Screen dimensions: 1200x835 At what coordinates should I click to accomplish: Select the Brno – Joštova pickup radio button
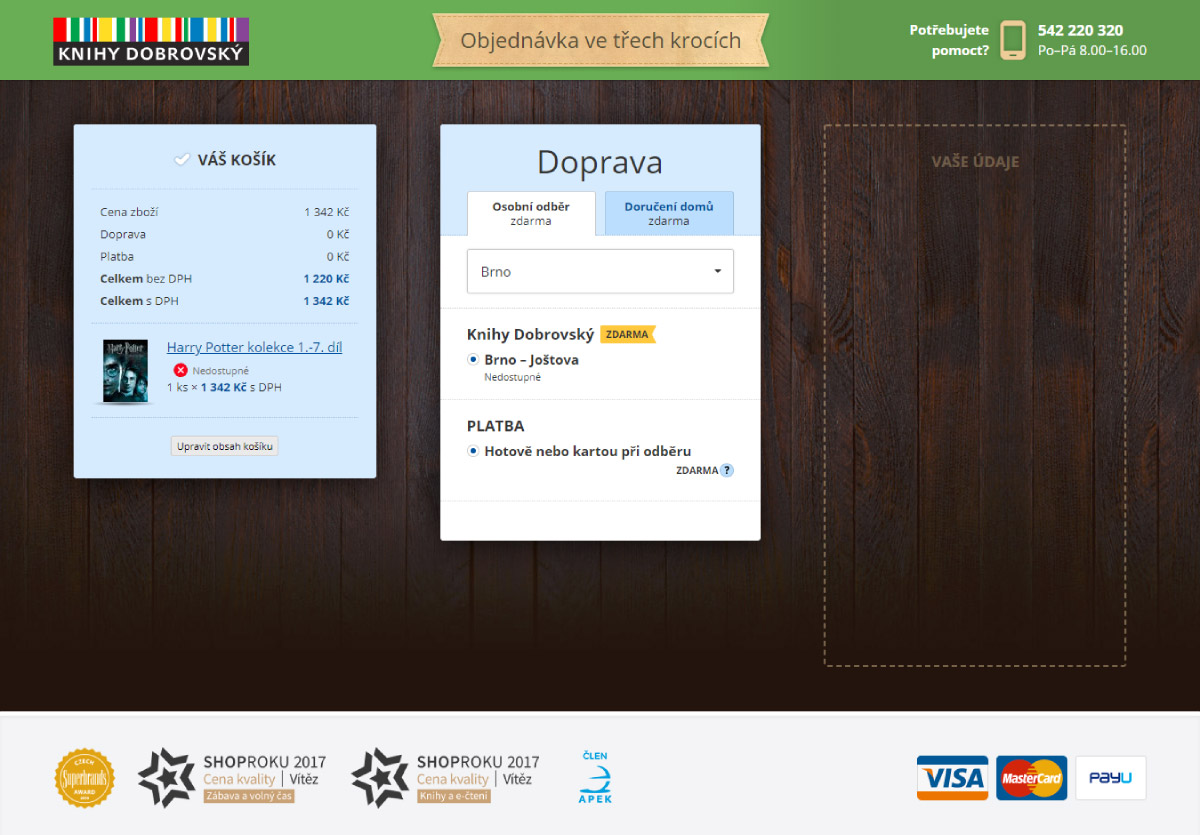(x=473, y=360)
